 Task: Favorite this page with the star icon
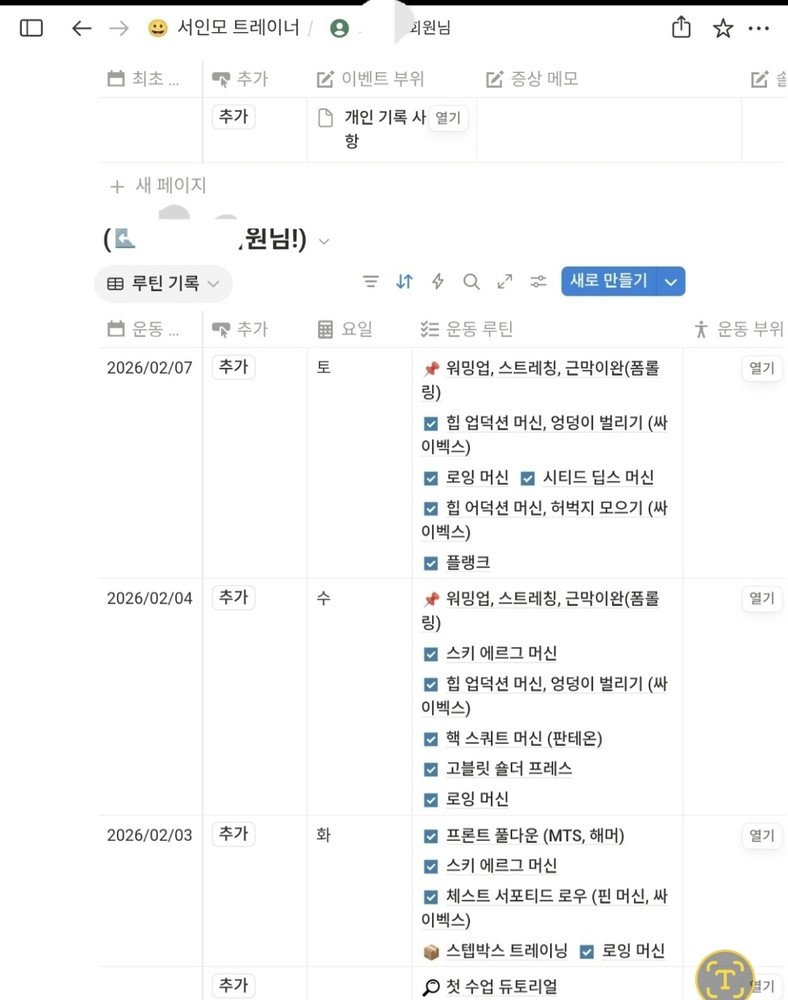pos(723,28)
